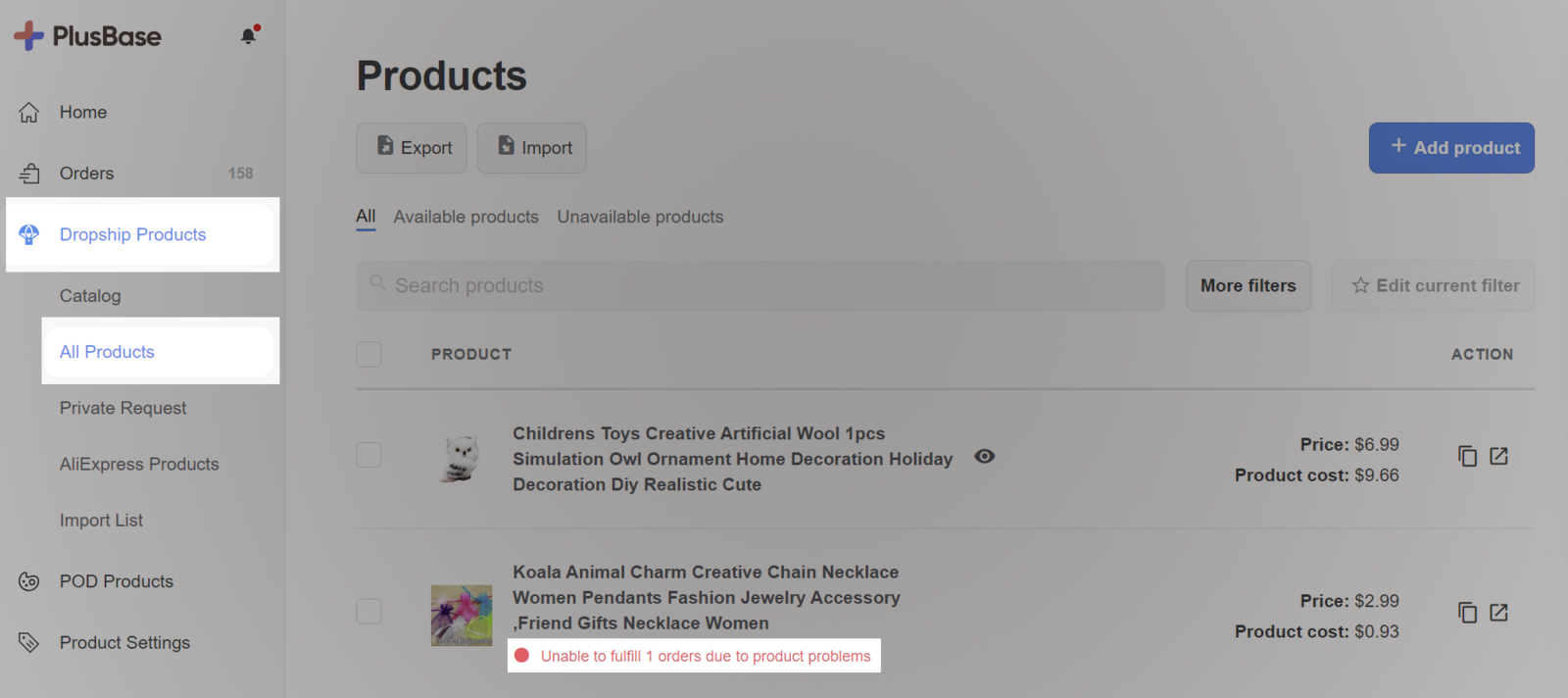The height and width of the screenshot is (698, 1568).
Task: Expand the More filters options
Action: point(1248,285)
